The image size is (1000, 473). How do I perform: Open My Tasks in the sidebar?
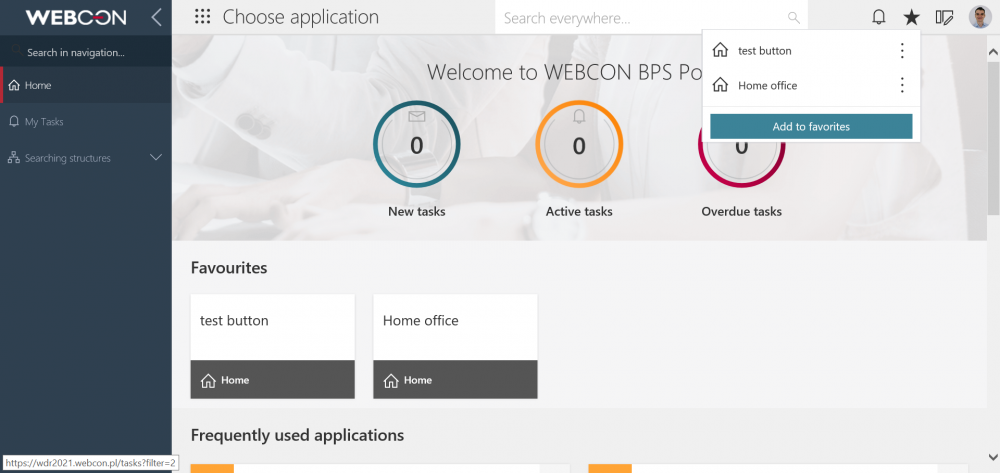point(86,121)
